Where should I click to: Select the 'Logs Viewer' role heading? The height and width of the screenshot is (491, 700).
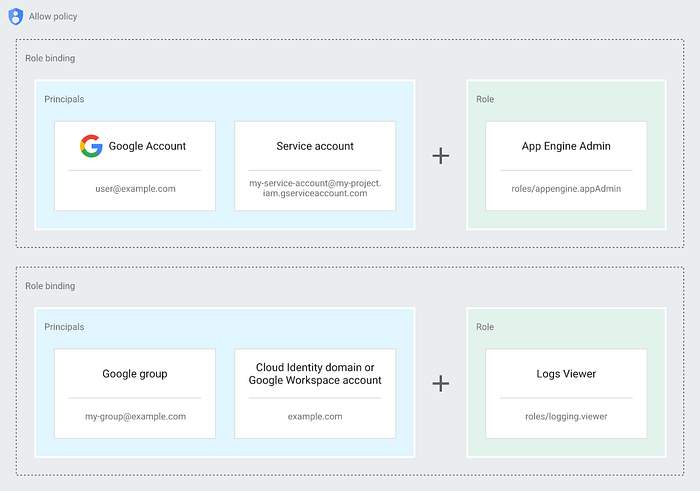[x=566, y=374]
